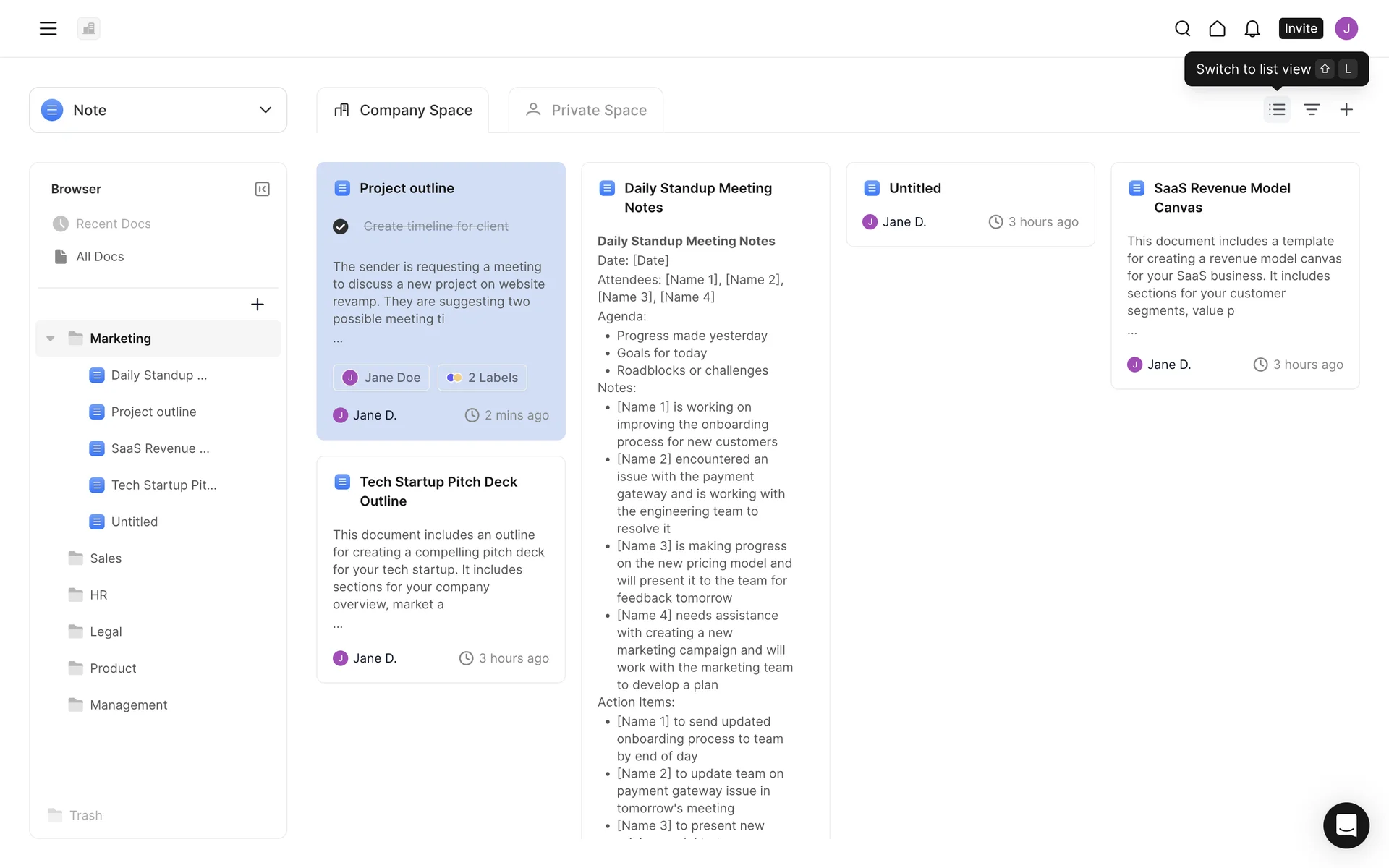Click the 2 Labels color tag
Screen dimensions: 1389x868
pos(482,378)
